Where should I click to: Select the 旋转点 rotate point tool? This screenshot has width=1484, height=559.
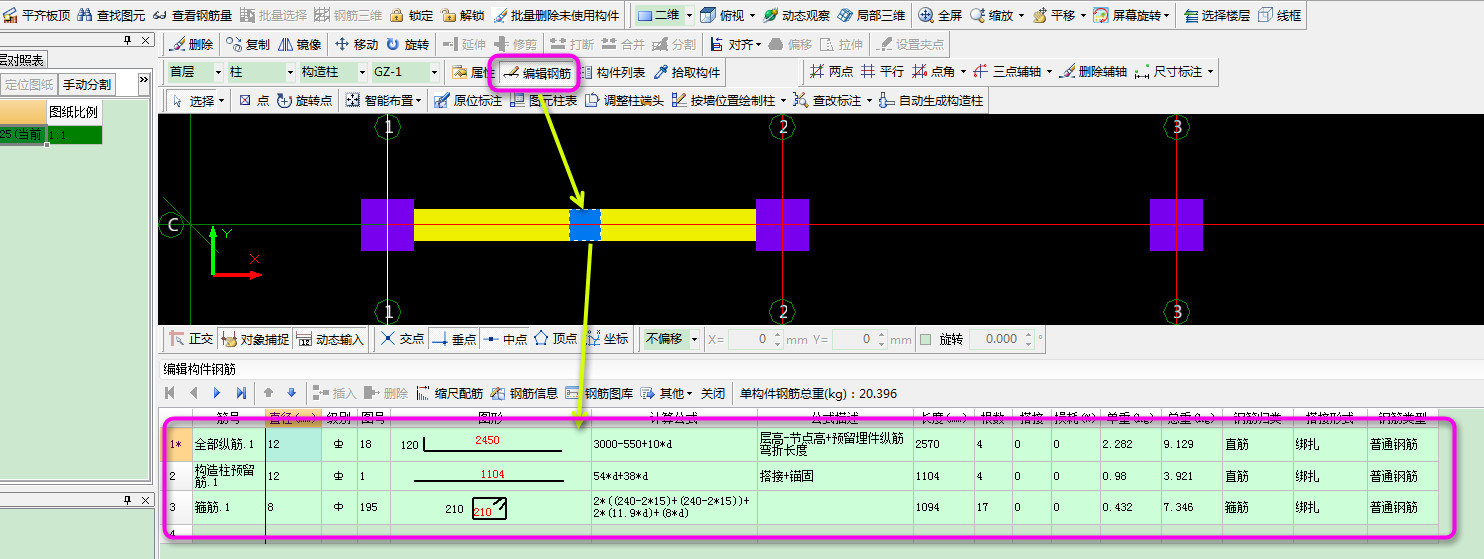point(304,100)
